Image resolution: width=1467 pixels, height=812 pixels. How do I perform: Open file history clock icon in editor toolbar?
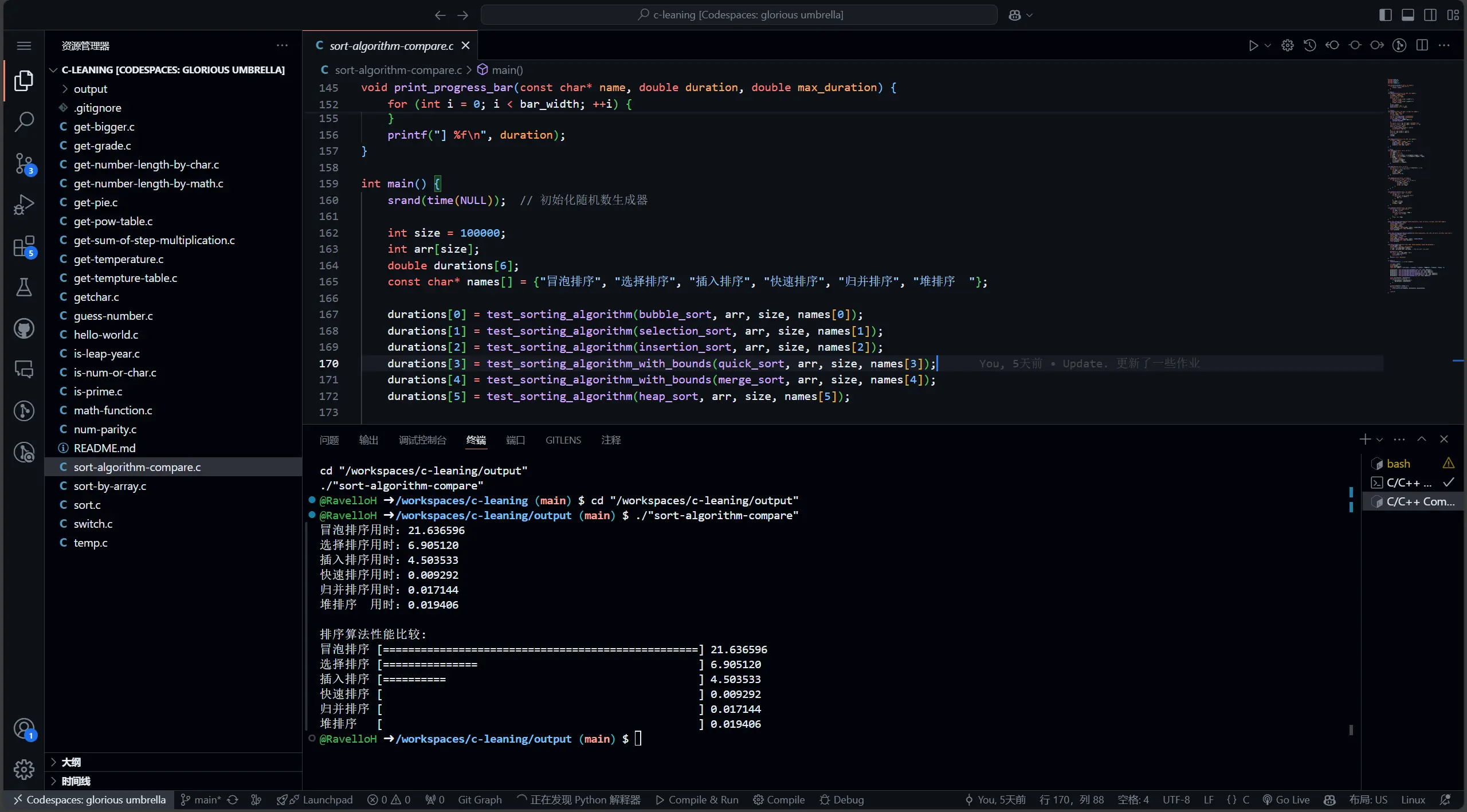click(x=1310, y=45)
